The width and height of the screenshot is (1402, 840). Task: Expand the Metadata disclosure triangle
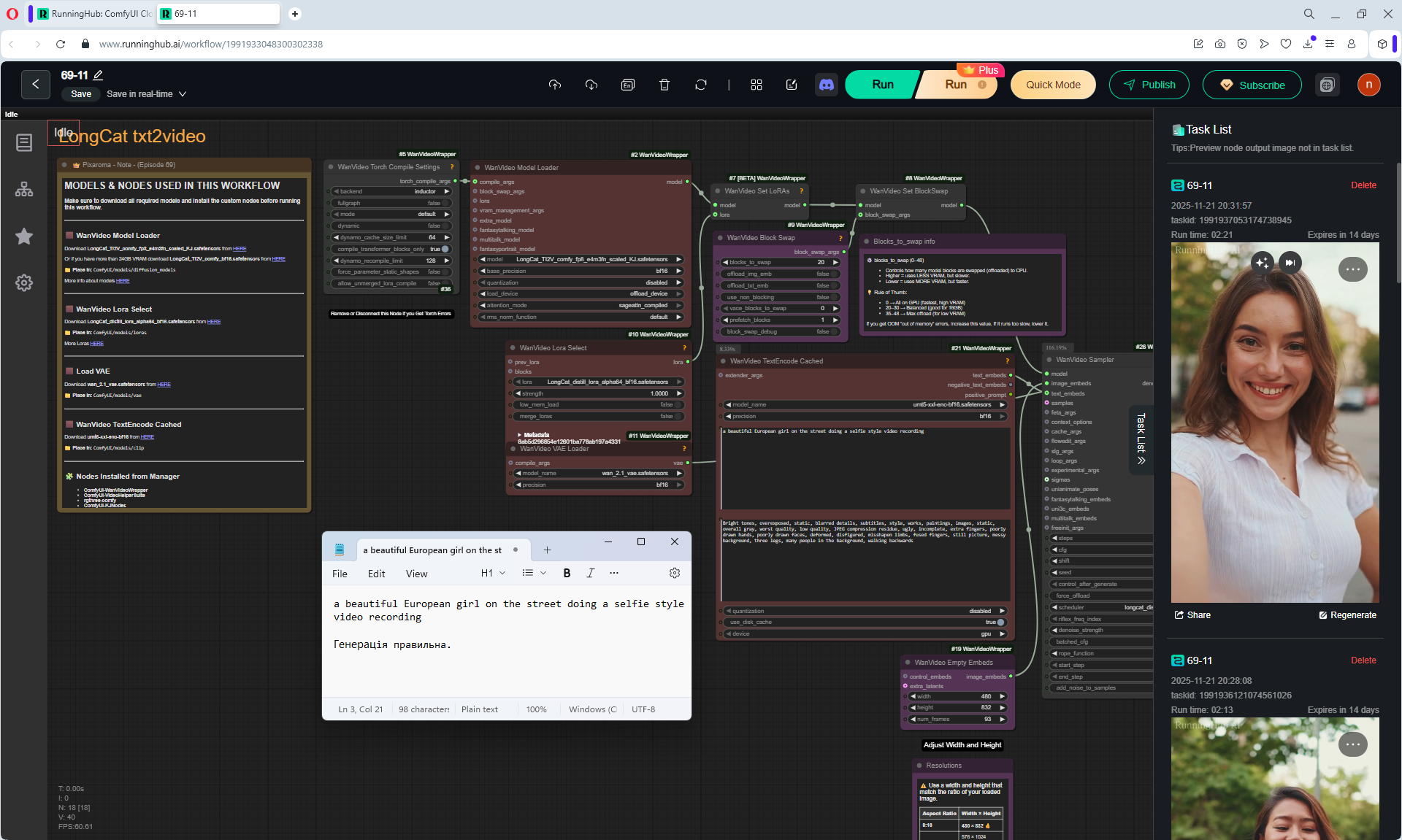point(519,435)
